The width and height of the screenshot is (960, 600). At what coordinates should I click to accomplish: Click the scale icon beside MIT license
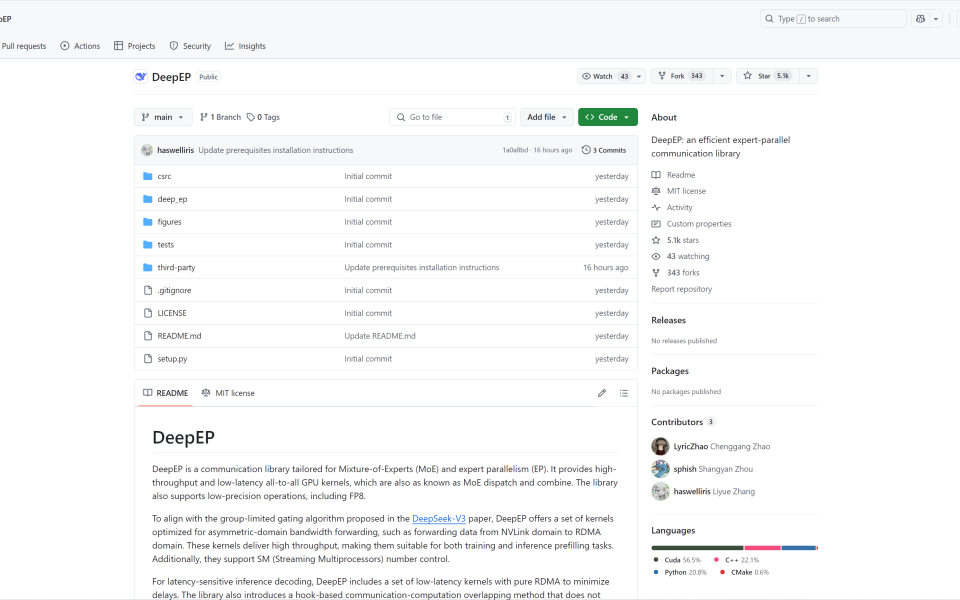(656, 191)
